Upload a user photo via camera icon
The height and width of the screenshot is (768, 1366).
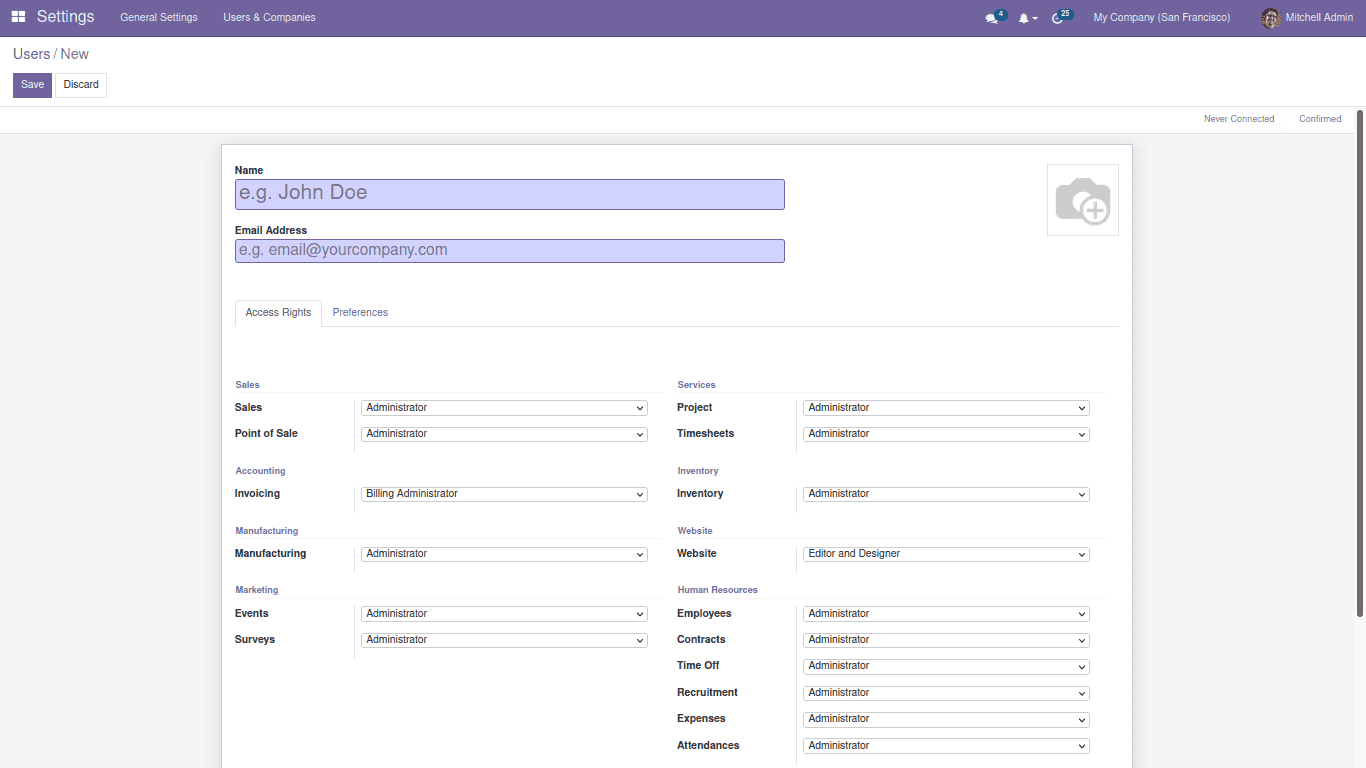click(1082, 200)
